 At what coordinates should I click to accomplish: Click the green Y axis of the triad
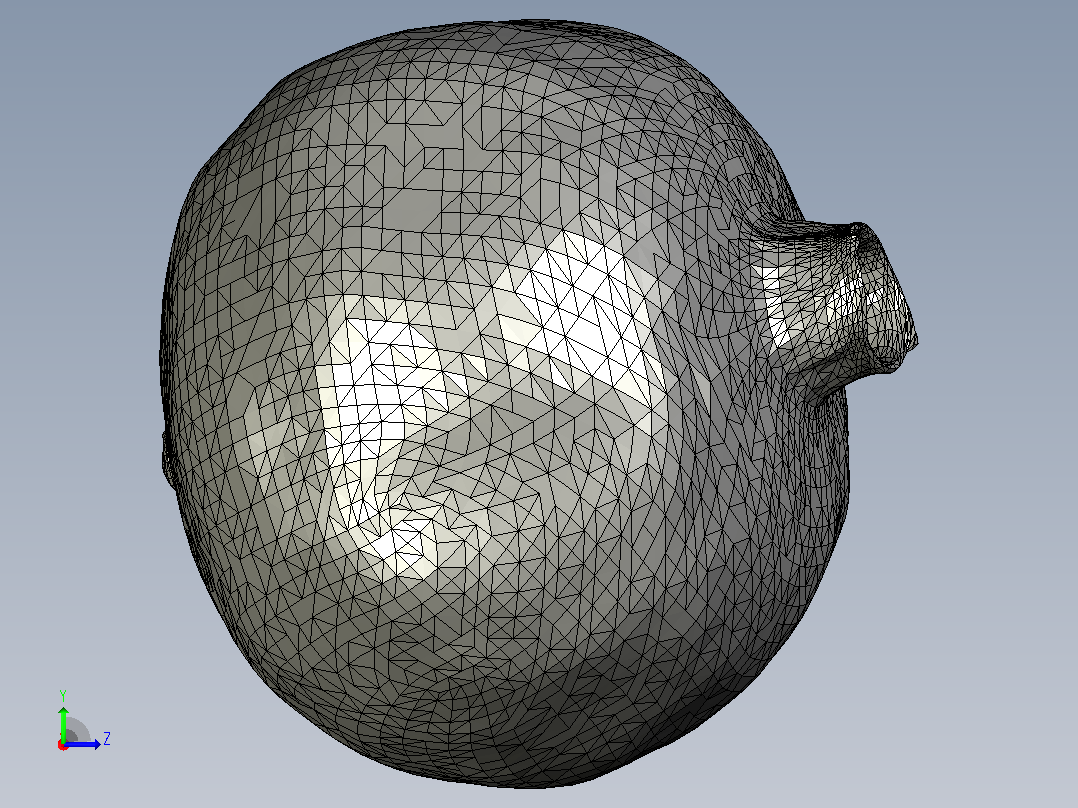click(63, 723)
